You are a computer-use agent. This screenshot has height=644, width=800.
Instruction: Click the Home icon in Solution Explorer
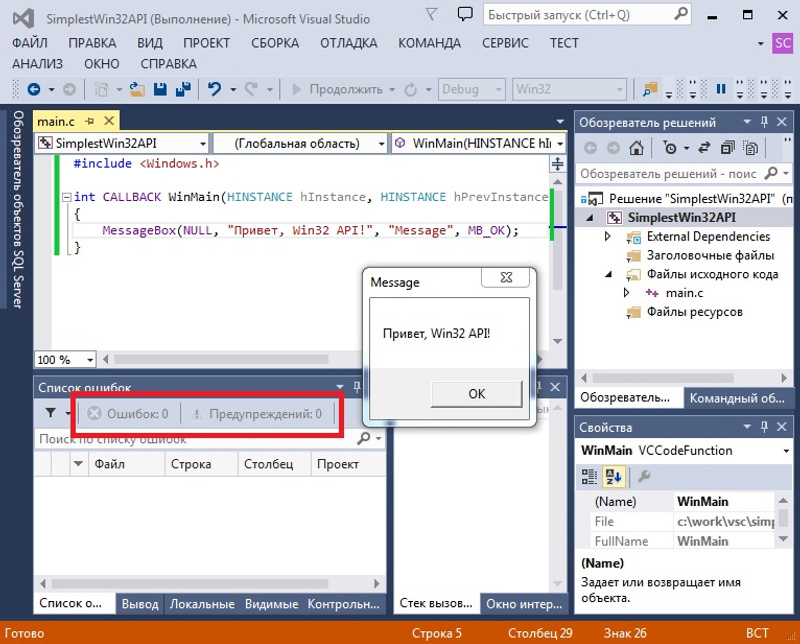[637, 148]
